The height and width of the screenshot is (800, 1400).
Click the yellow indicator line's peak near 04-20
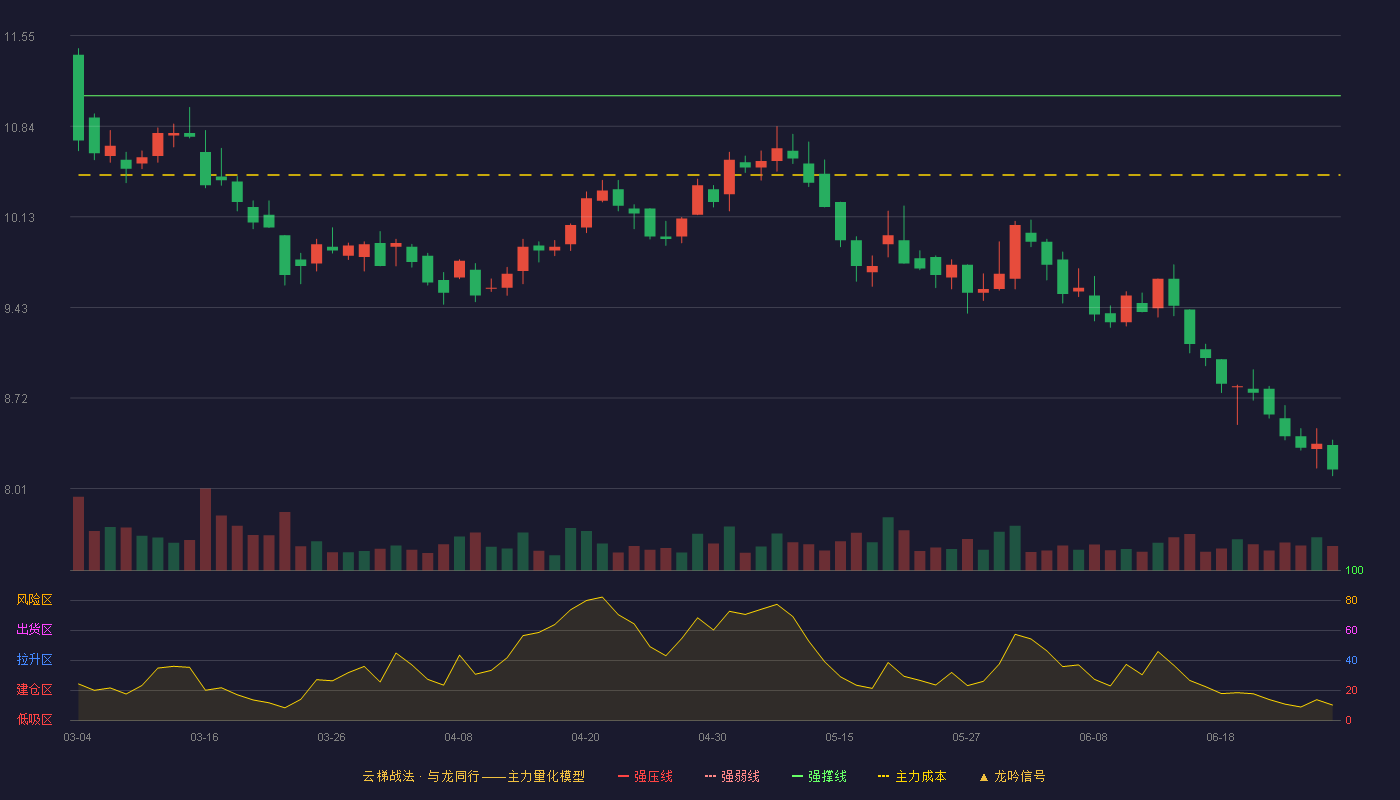(x=601, y=597)
